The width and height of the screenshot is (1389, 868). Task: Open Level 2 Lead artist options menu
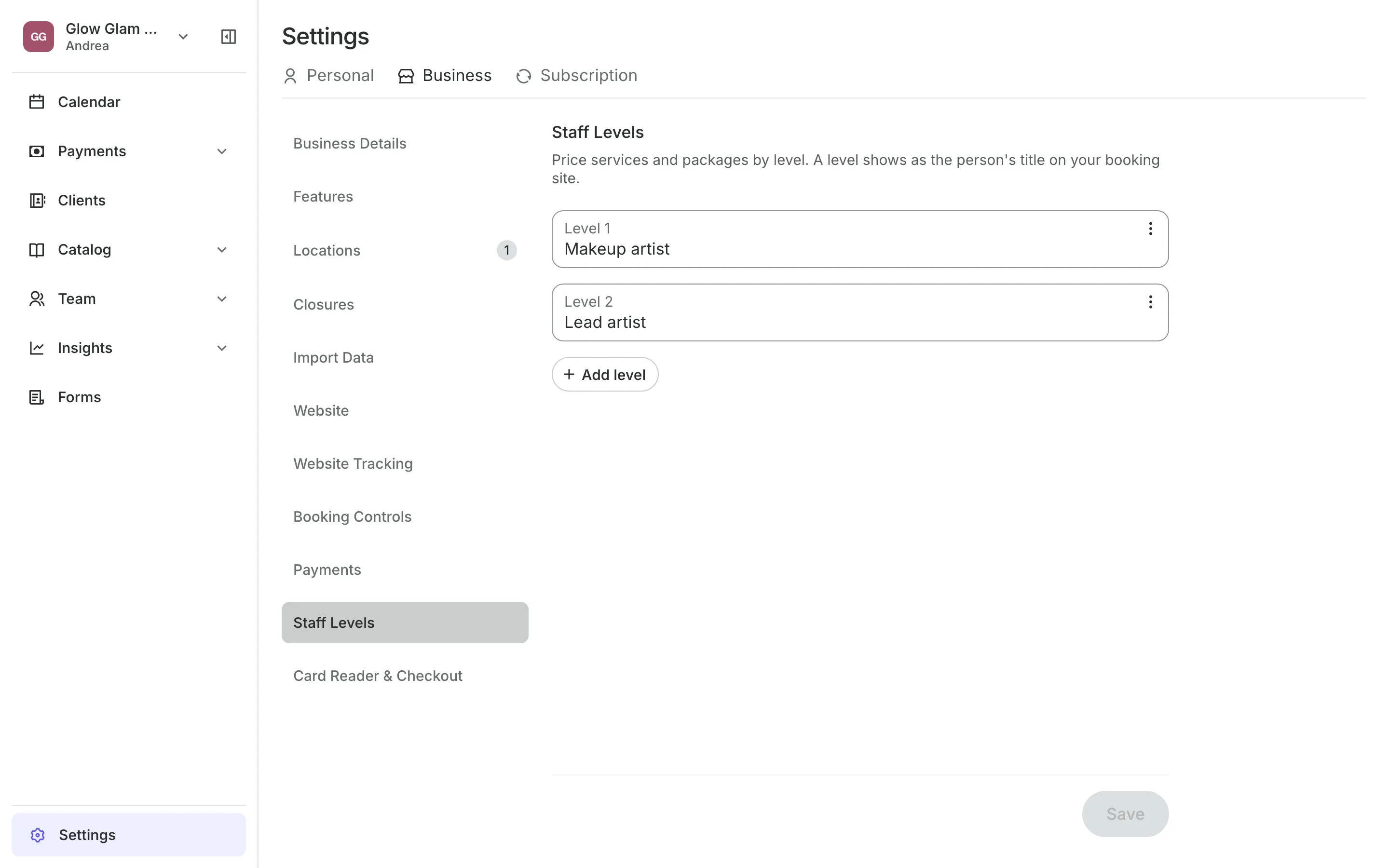(x=1150, y=302)
